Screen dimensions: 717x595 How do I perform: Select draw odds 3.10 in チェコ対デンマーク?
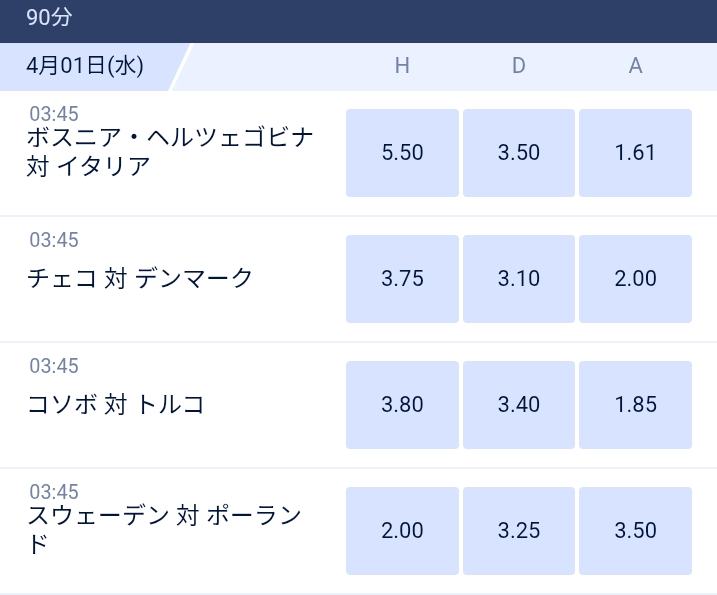(519, 279)
